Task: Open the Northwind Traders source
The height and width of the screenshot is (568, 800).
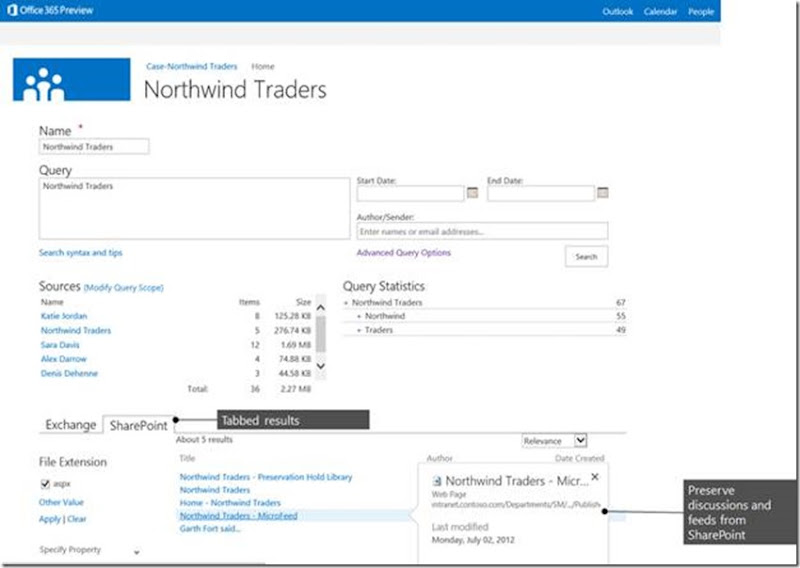Action: tap(76, 330)
